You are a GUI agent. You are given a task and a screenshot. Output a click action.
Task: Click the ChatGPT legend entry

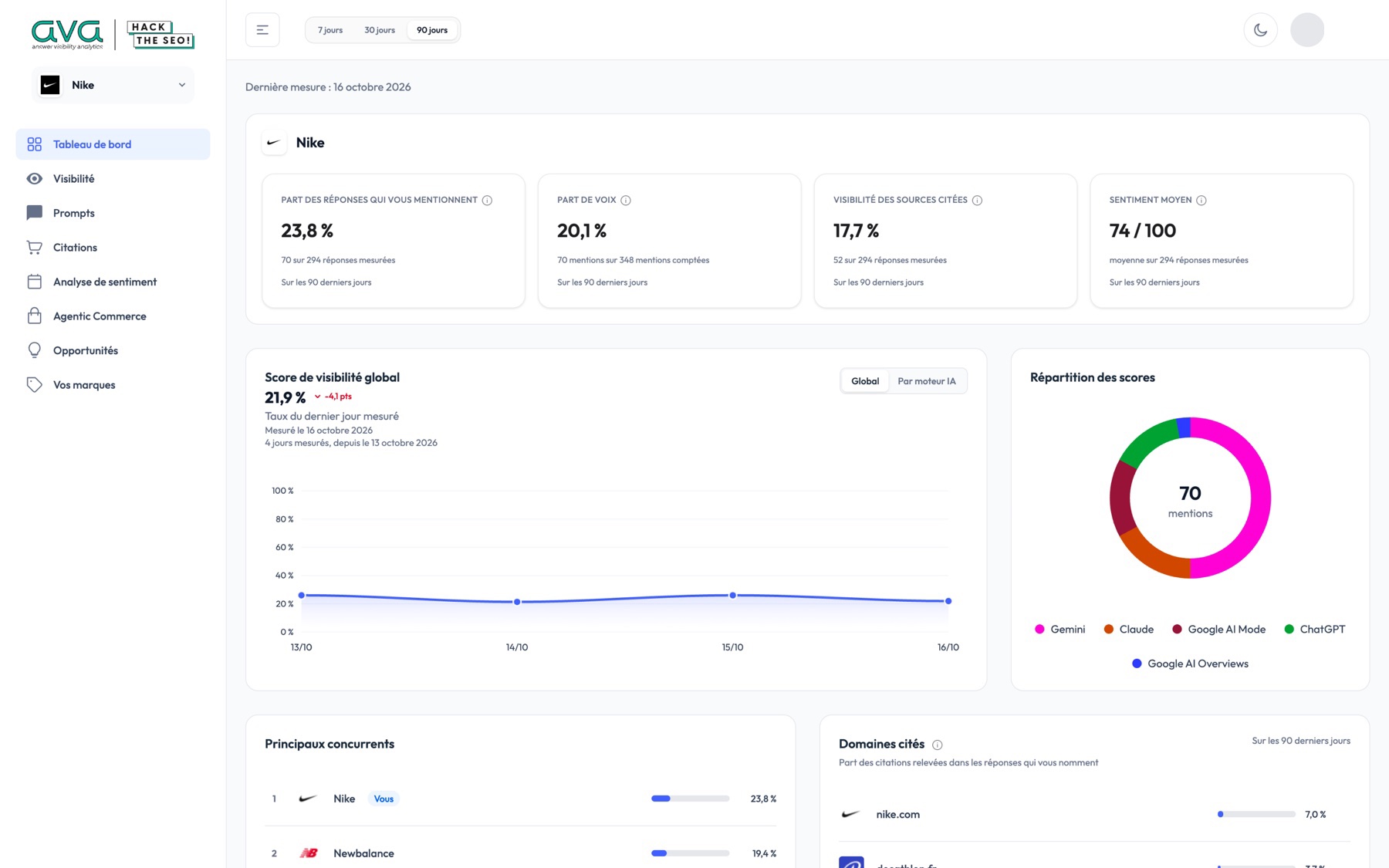pyautogui.click(x=1314, y=630)
